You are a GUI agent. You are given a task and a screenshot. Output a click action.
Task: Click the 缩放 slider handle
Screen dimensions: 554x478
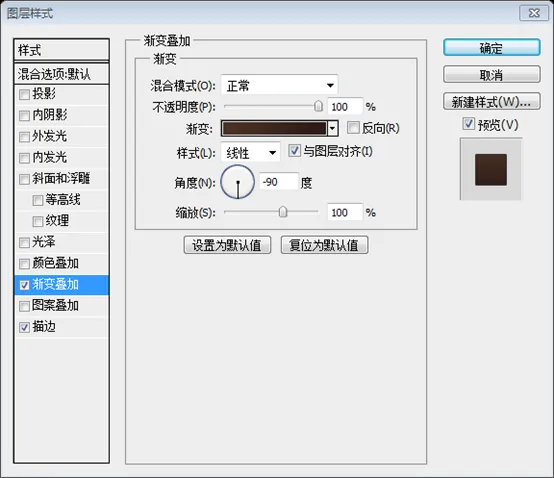click(283, 212)
